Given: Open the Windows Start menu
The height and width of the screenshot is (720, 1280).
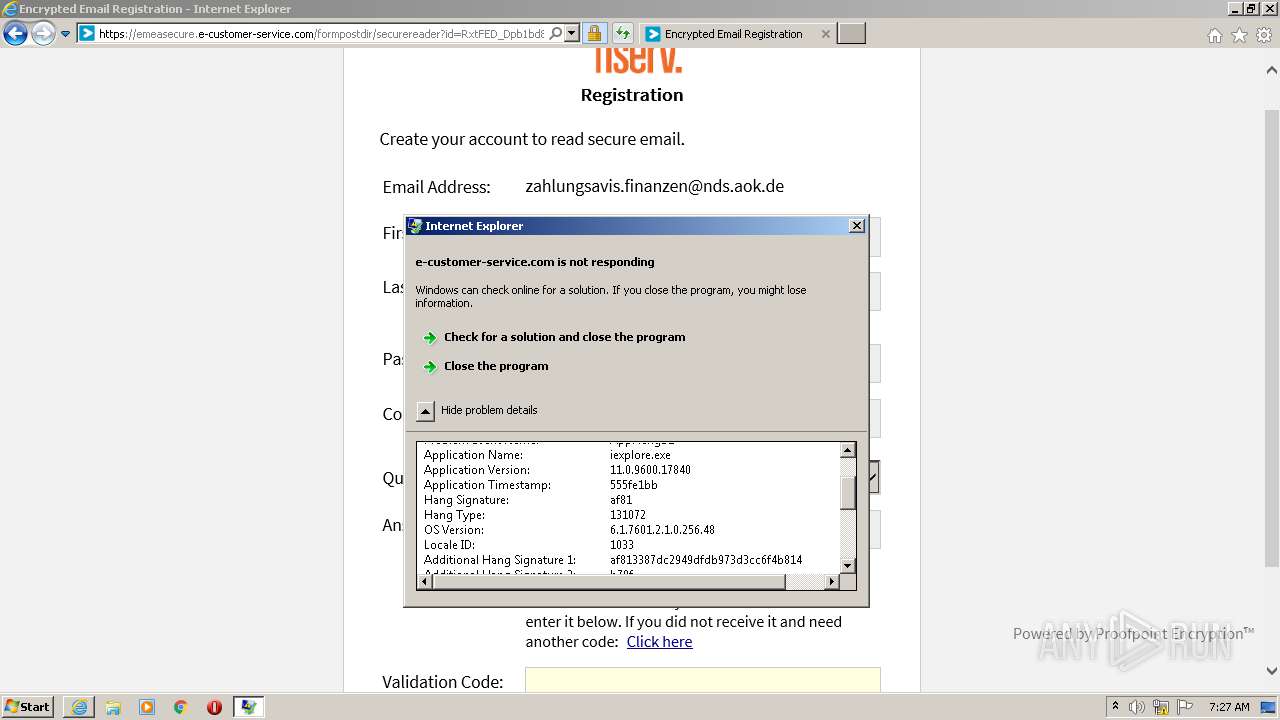Looking at the screenshot, I should click(28, 707).
